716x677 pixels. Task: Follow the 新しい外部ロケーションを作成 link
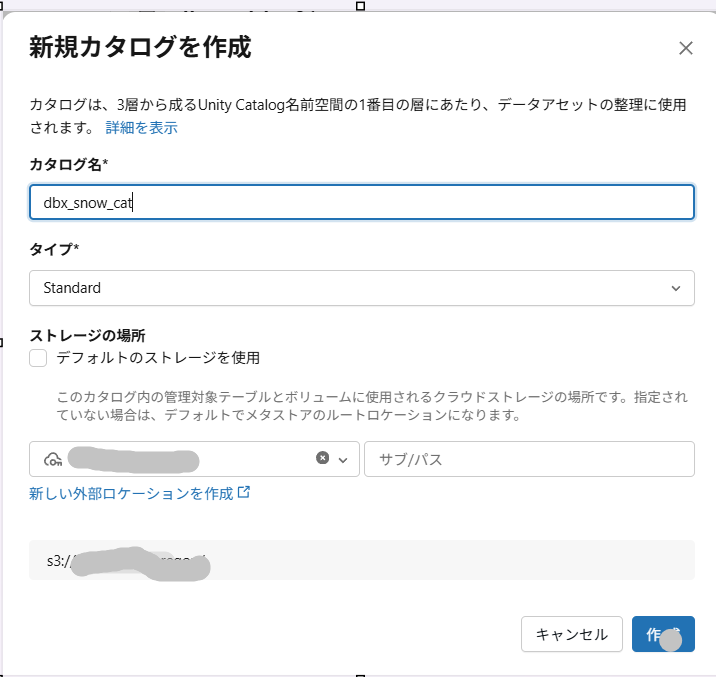click(x=131, y=493)
